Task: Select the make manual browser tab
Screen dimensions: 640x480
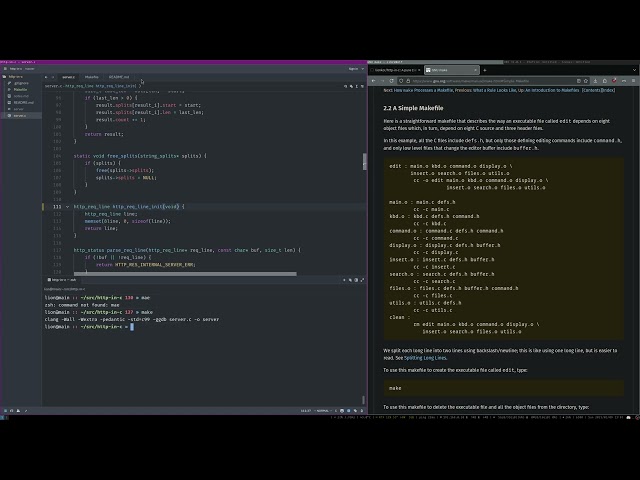Action: (451, 70)
